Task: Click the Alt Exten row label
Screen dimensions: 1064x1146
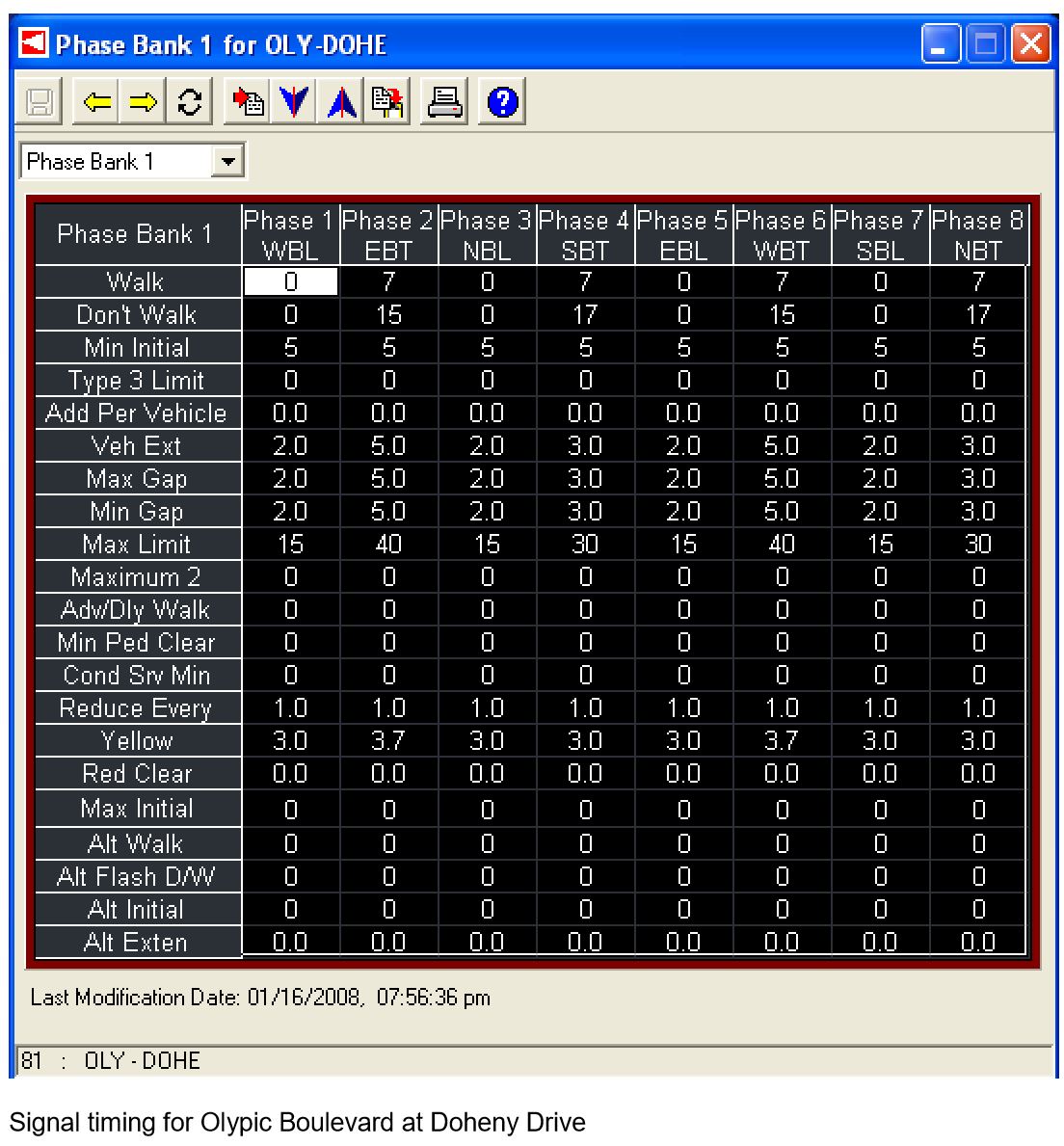Action: [x=138, y=942]
